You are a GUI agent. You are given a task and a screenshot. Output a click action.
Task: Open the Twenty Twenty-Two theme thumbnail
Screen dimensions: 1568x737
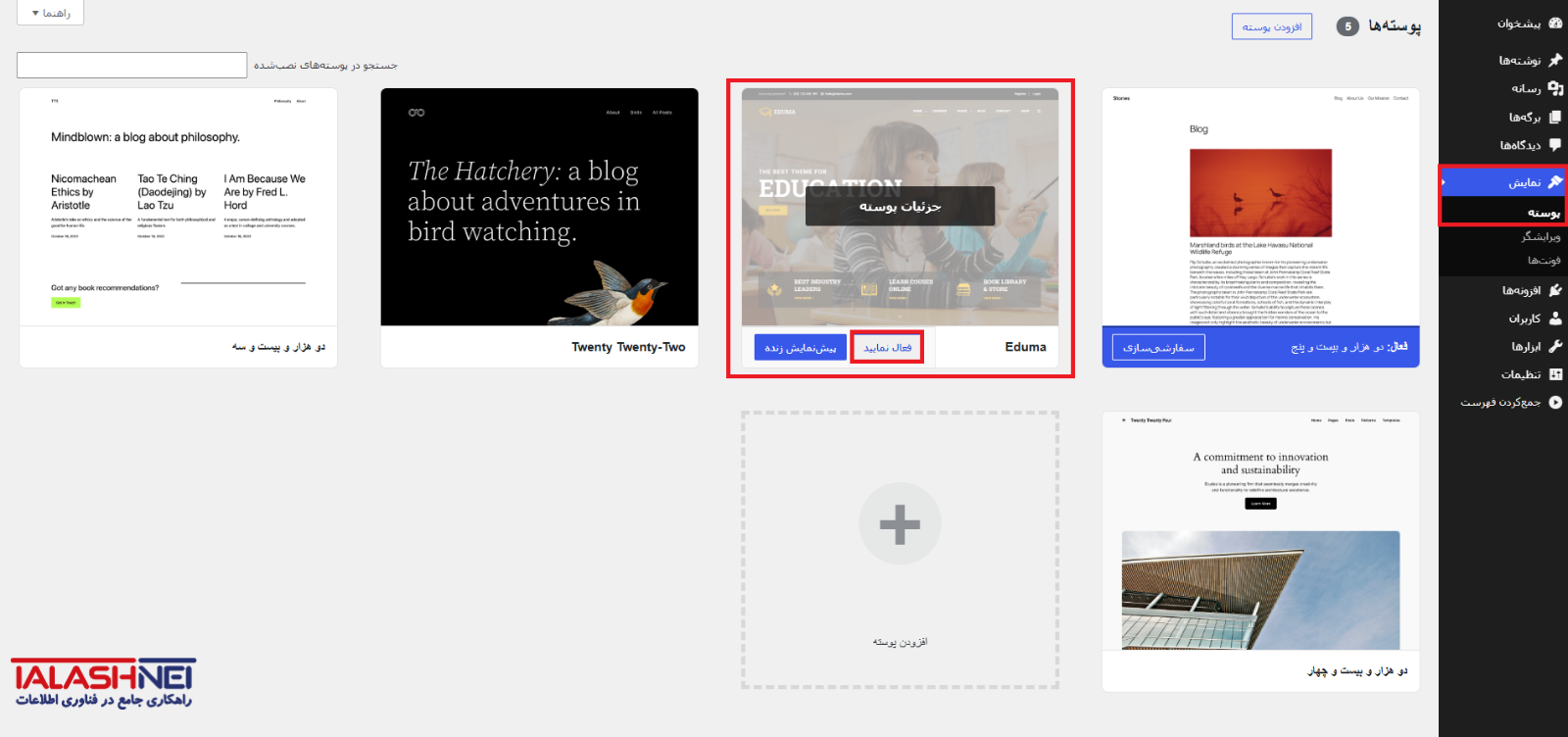(x=539, y=207)
